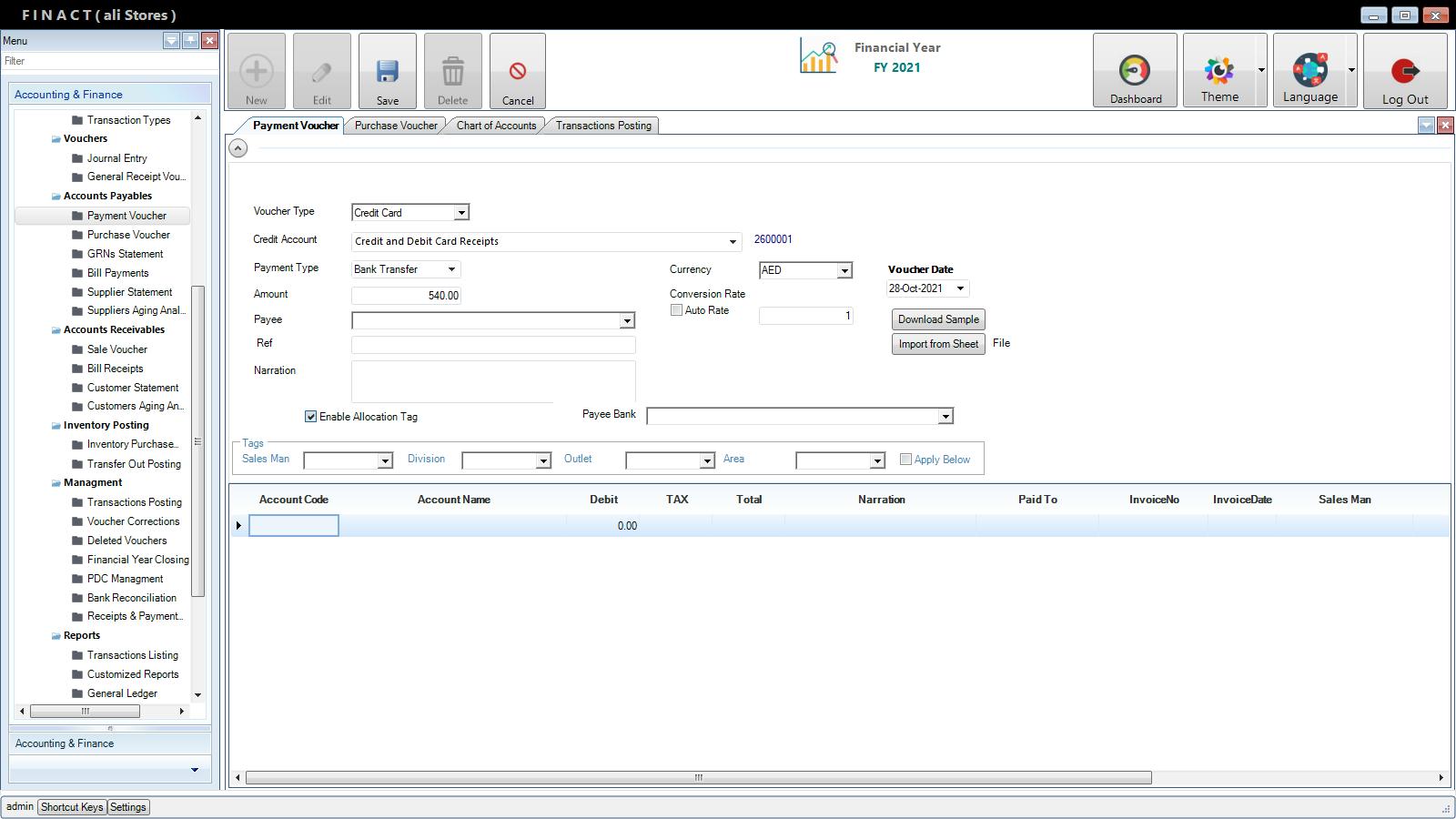Enable the Auto Rate checkbox
The width and height of the screenshot is (1456, 819).
tap(676, 310)
